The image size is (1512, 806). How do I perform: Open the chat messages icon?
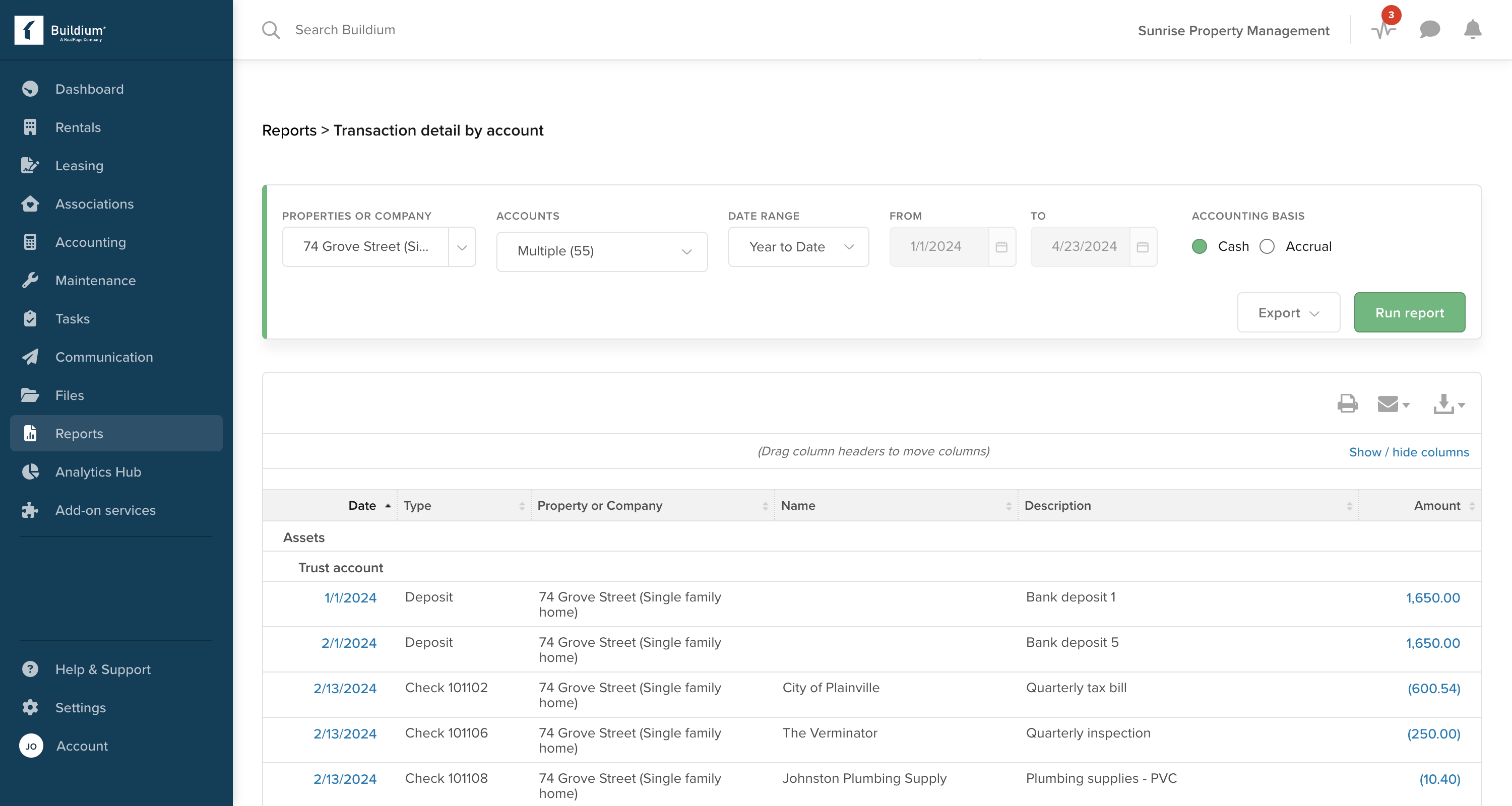(x=1429, y=30)
